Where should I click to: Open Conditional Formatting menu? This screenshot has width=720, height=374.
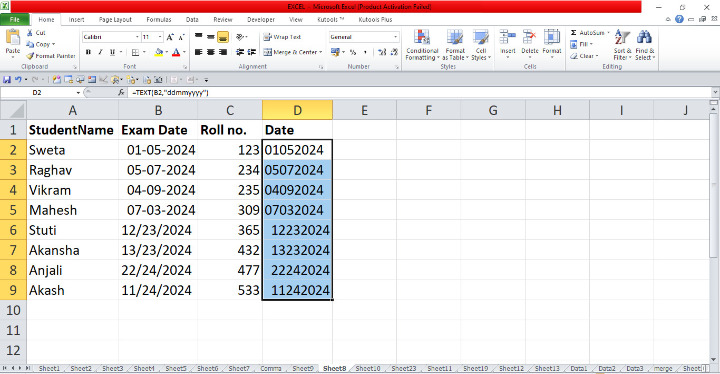(422, 44)
